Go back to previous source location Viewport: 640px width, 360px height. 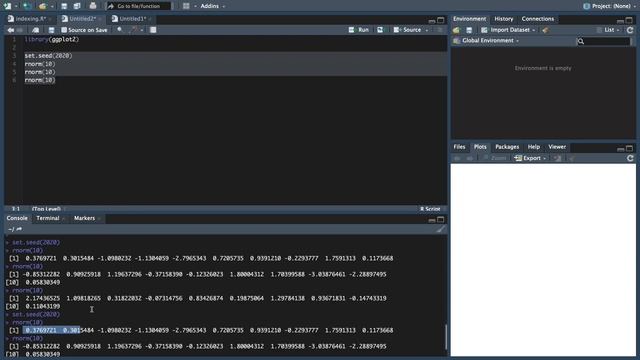[x=11, y=30]
